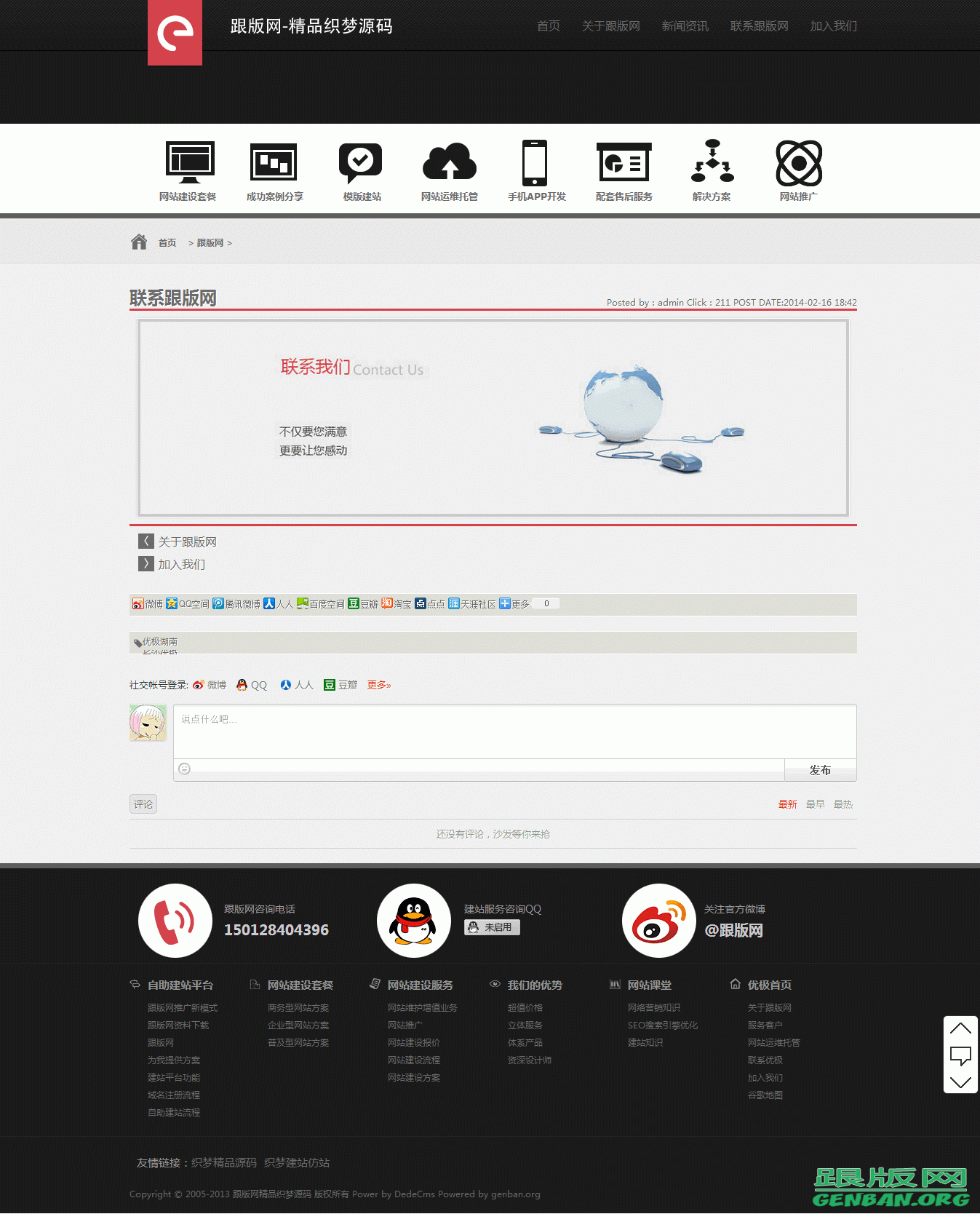Share to 人人 in share bar
Viewport: 980px width, 1214px height.
(278, 604)
